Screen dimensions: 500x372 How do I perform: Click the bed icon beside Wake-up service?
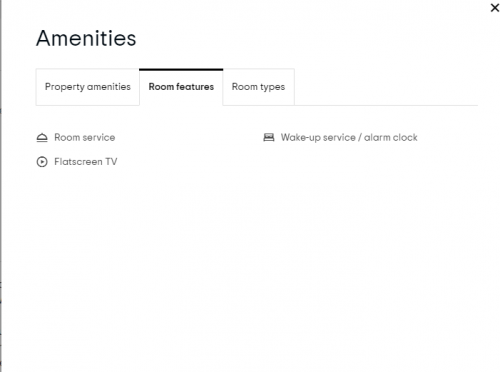coord(269,137)
